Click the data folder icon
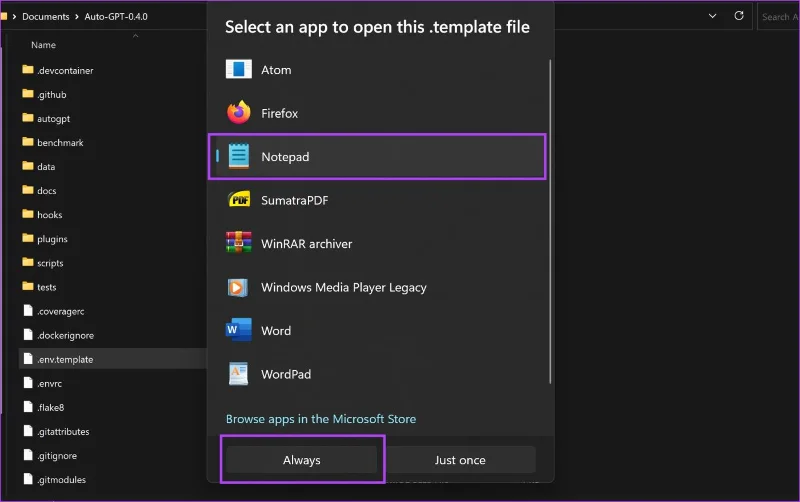The height and width of the screenshot is (502, 800). (x=28, y=165)
